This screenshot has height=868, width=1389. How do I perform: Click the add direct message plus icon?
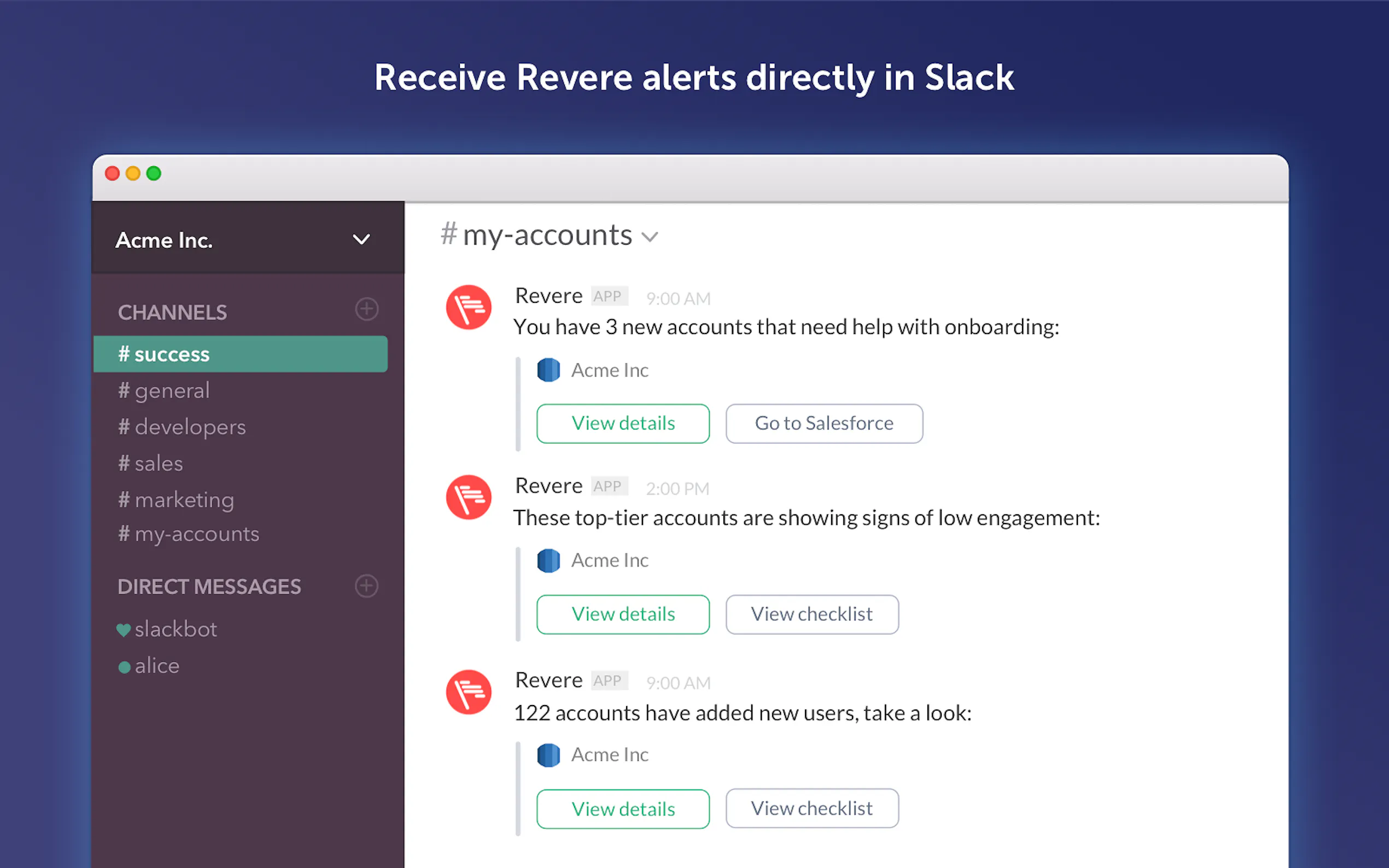(x=366, y=586)
